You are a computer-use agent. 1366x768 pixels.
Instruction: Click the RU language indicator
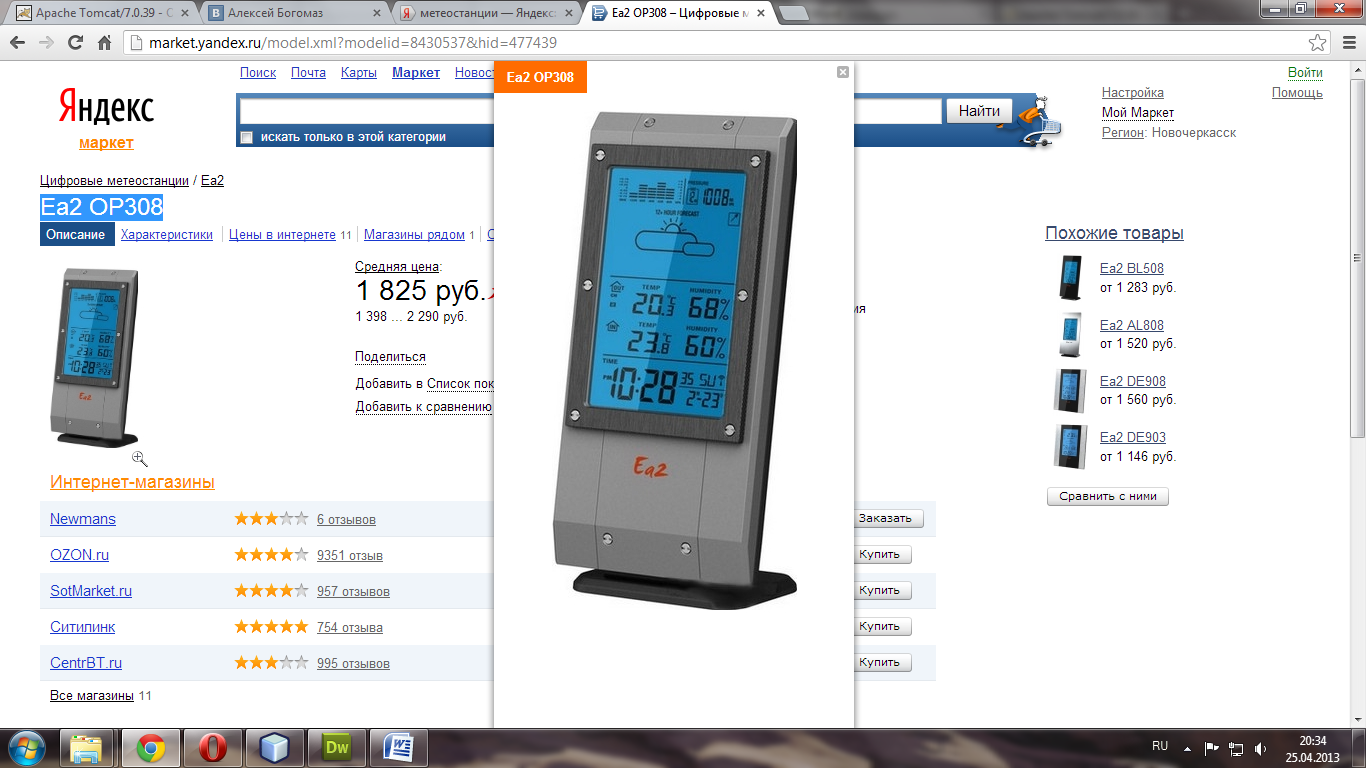(1160, 746)
